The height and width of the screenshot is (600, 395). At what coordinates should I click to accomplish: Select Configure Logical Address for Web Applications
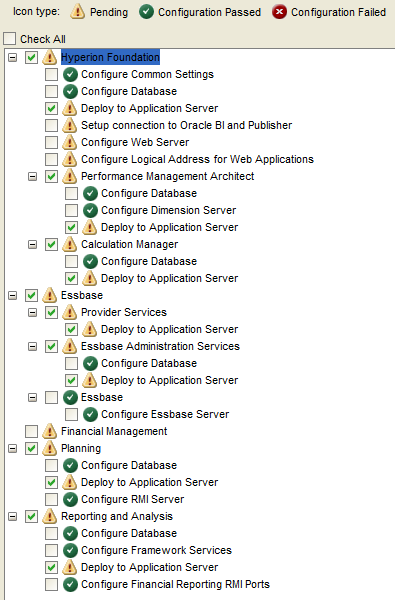point(197,159)
